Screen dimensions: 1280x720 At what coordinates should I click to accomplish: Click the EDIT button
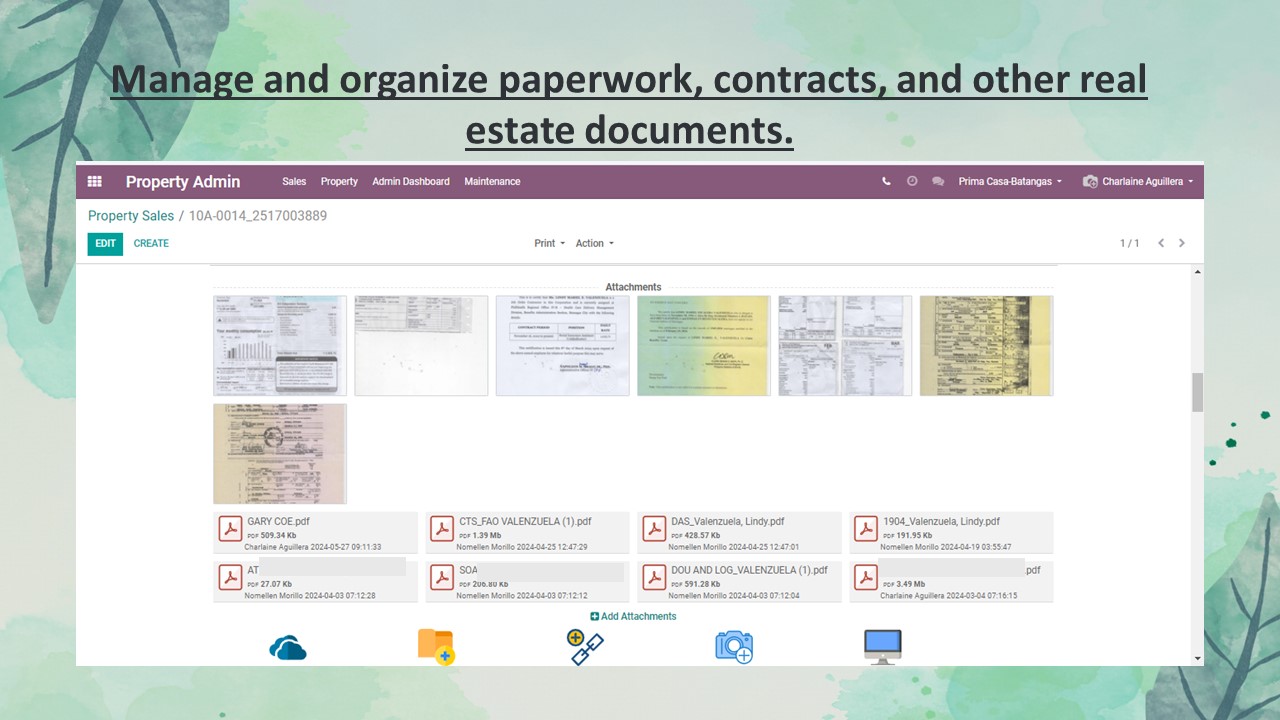coord(105,244)
